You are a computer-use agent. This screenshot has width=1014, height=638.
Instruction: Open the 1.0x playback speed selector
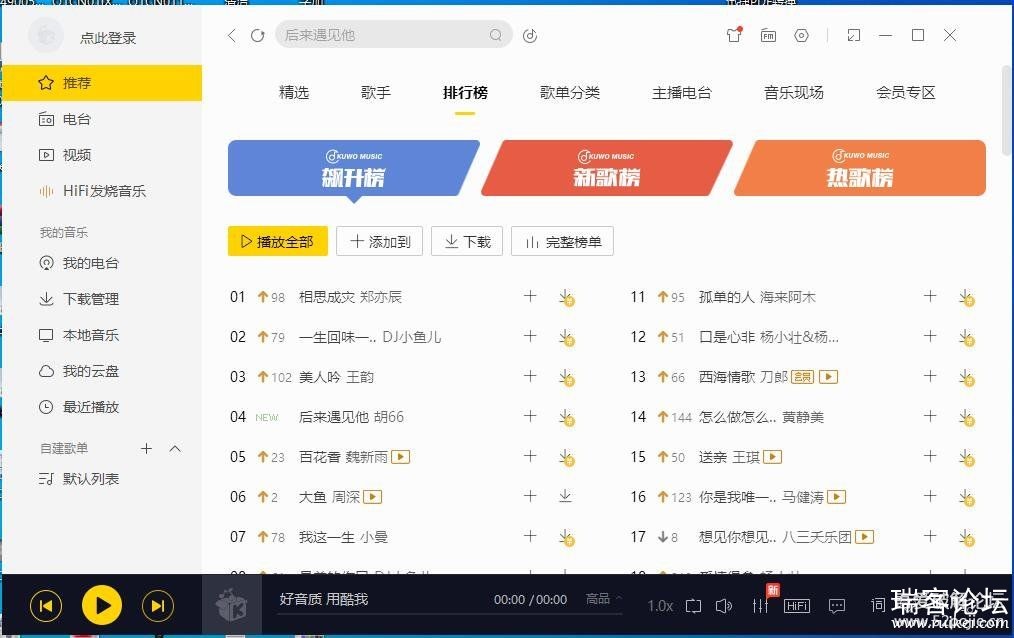(x=660, y=606)
